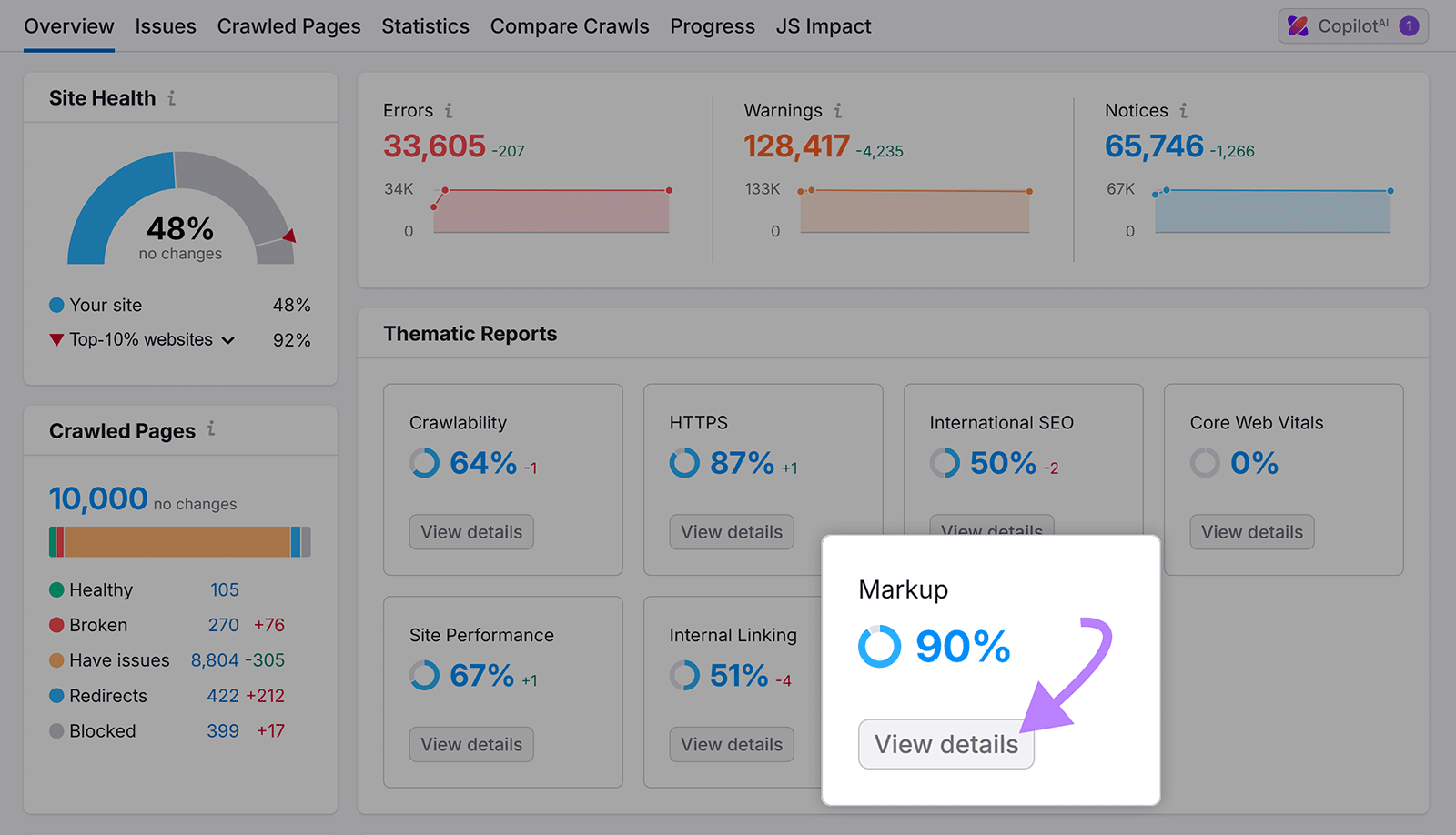Toggle the Broken pages legend item
This screenshot has width=1456, height=835.
click(97, 625)
